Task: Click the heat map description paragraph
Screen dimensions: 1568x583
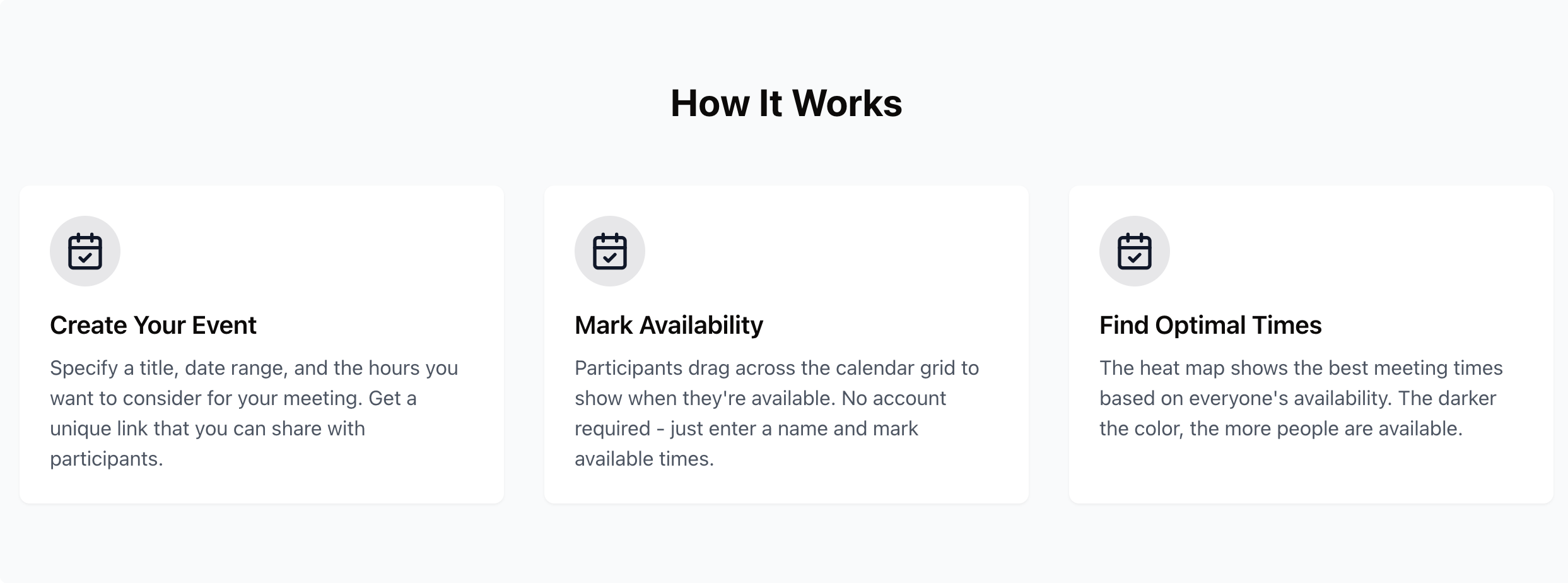Action: pyautogui.click(x=1301, y=398)
